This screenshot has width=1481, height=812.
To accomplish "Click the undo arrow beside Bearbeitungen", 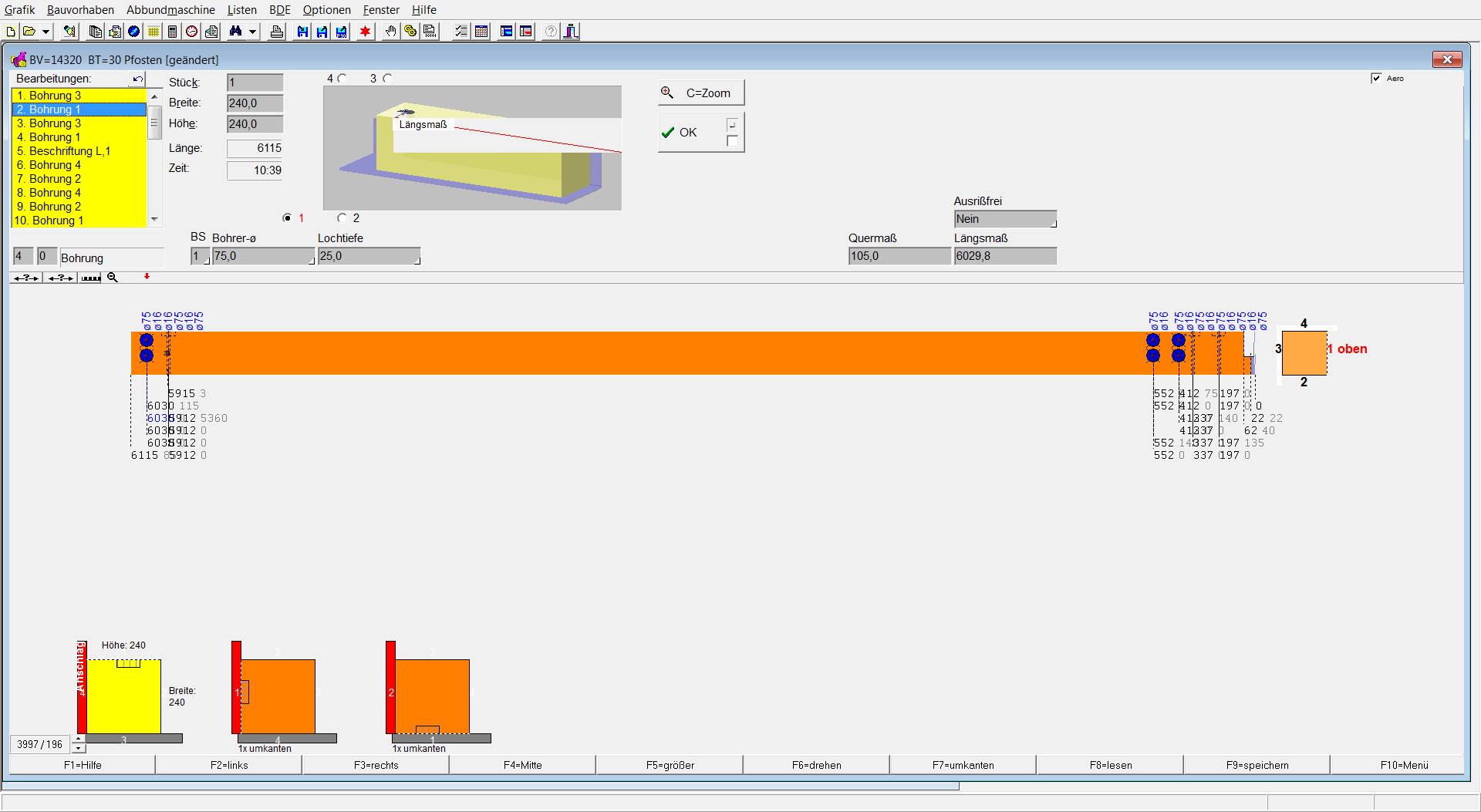I will 137,79.
